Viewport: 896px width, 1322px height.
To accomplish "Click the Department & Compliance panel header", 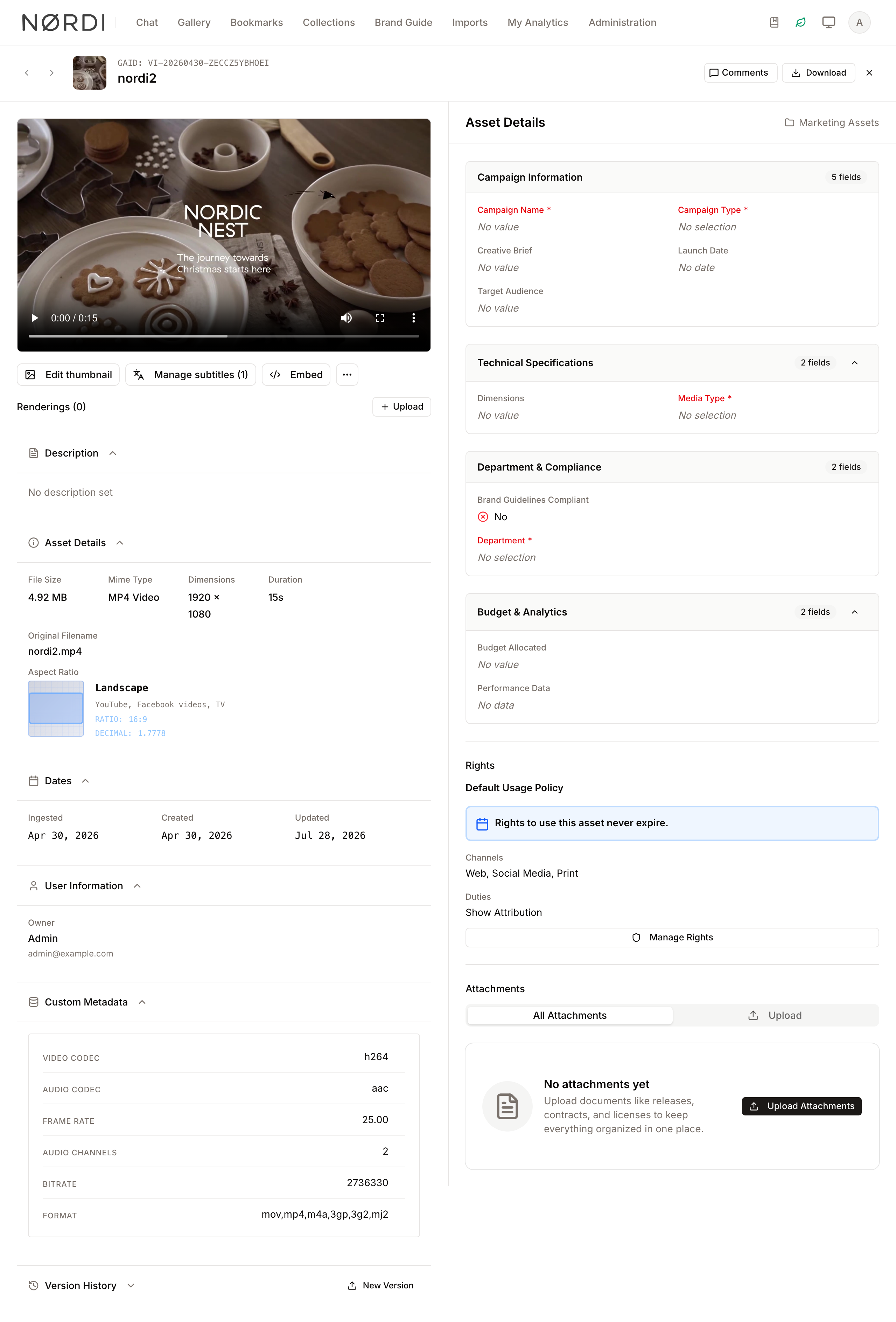I will coord(672,467).
